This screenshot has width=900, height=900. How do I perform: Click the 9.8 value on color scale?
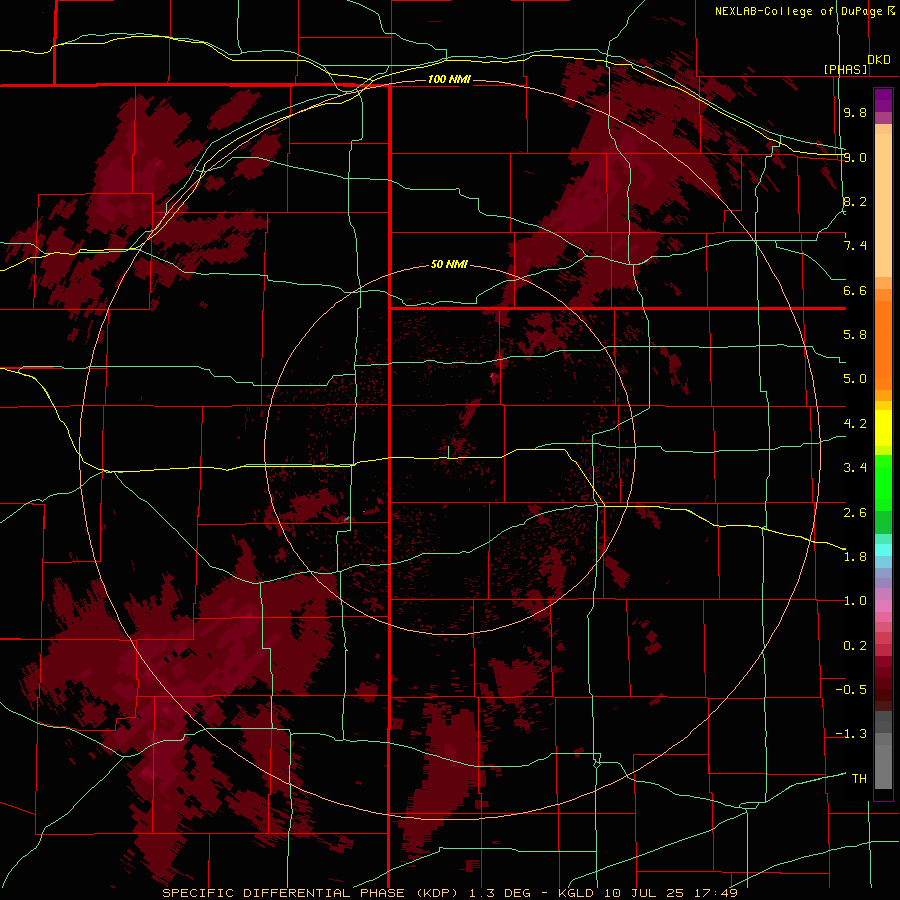coord(855,112)
